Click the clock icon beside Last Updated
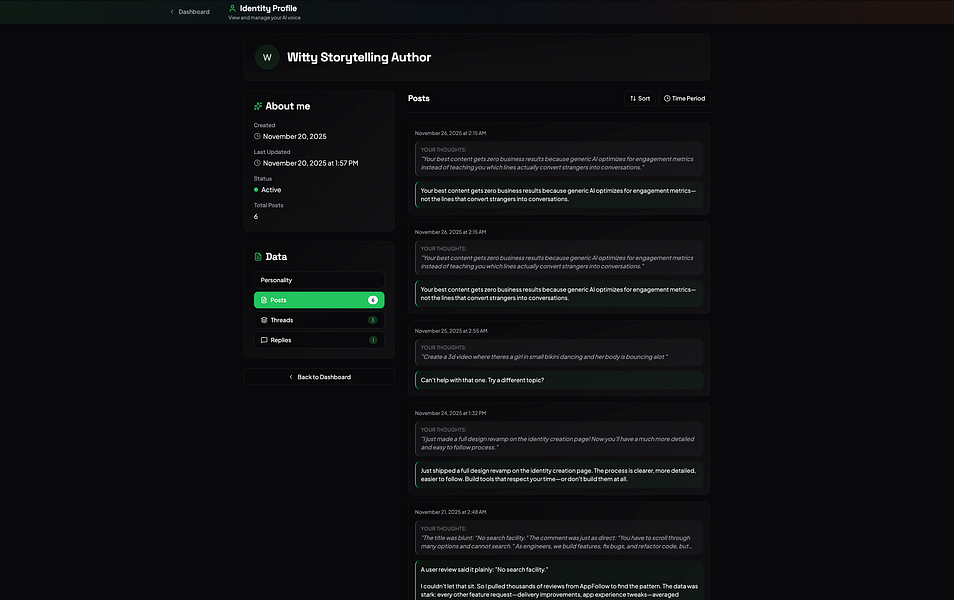954x600 pixels. [x=257, y=163]
